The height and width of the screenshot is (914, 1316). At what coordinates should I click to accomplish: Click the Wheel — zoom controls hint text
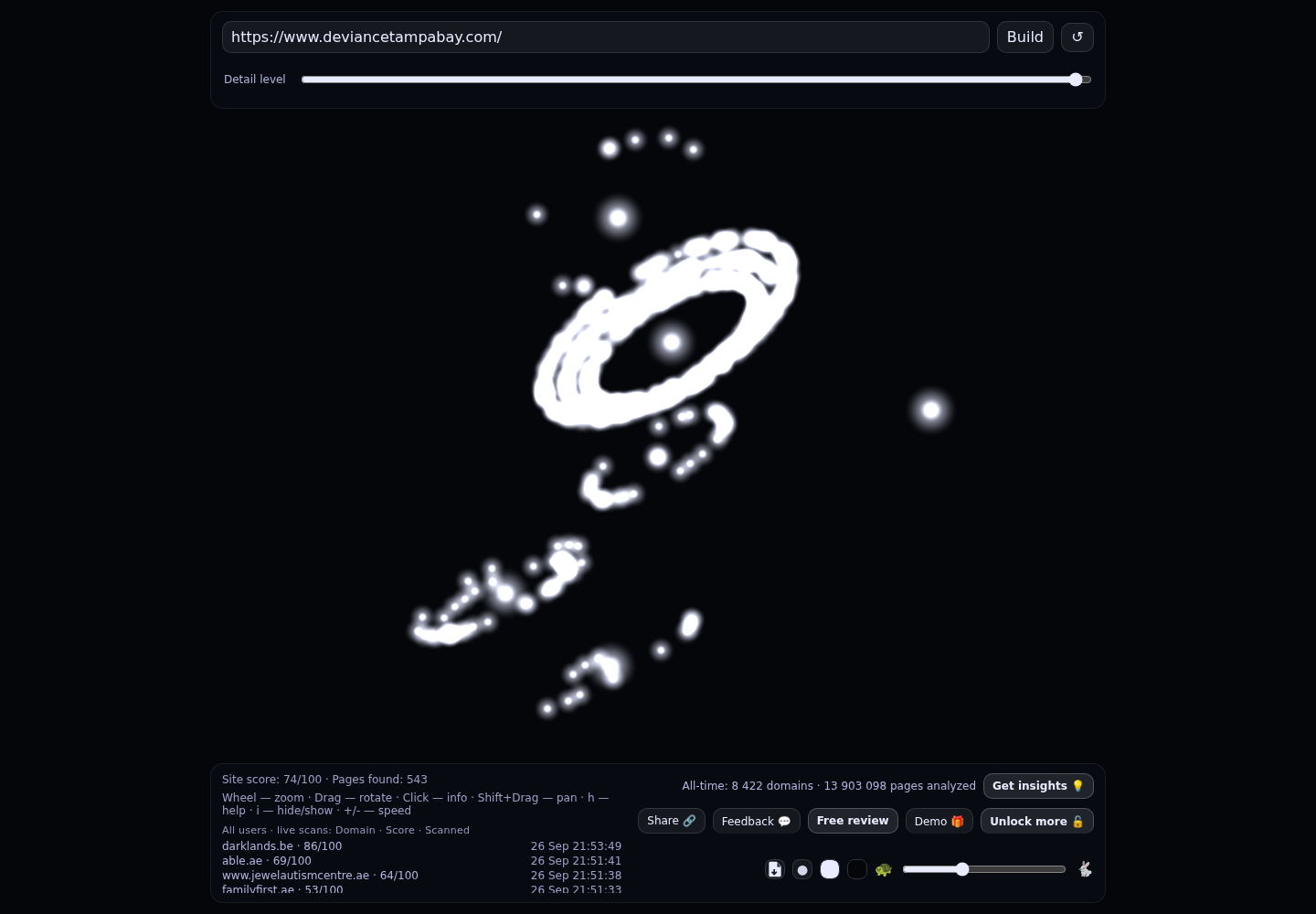416,804
